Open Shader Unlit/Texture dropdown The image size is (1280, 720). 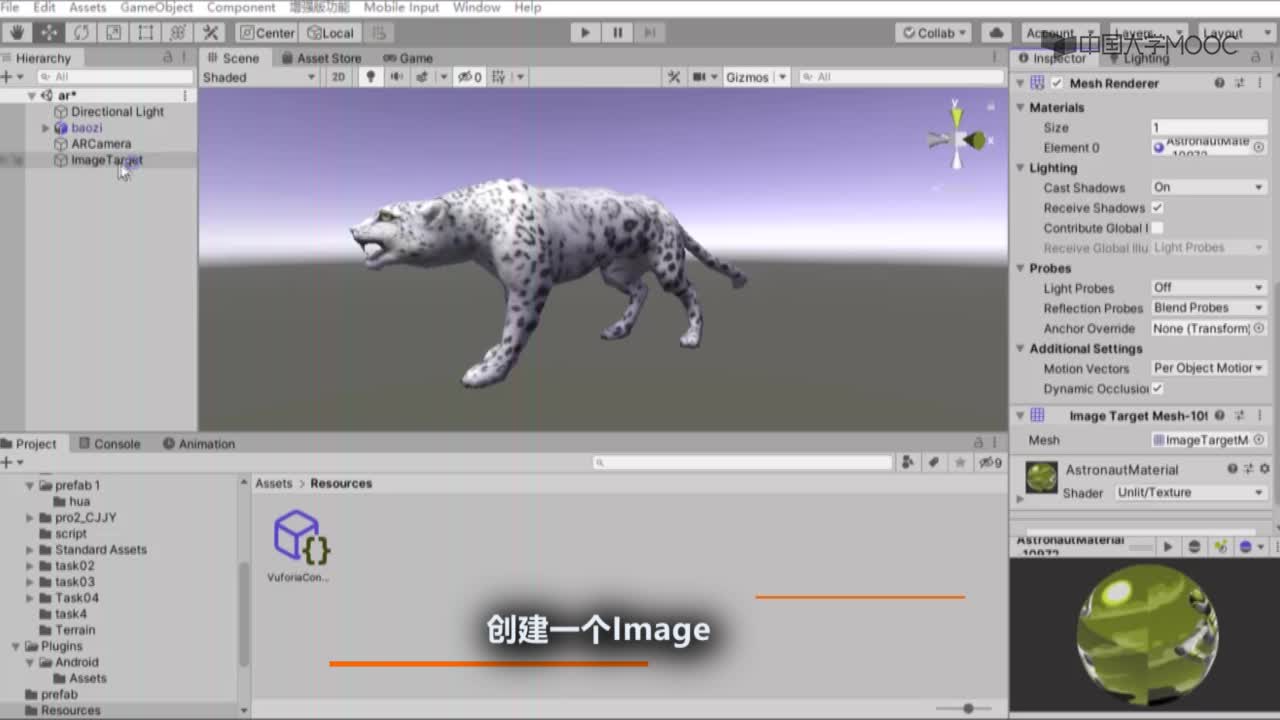tap(1190, 492)
